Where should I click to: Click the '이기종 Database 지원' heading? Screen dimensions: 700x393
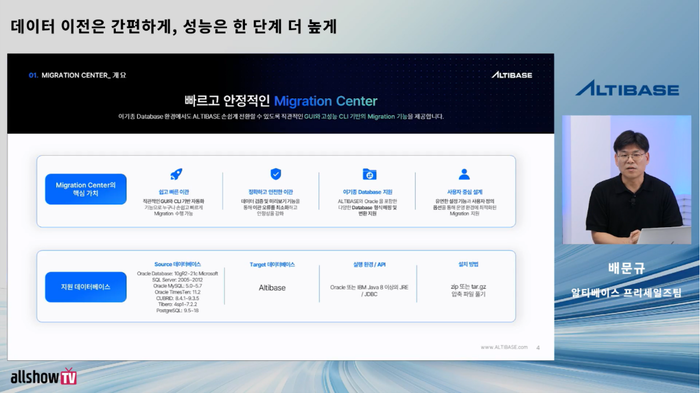(367, 192)
